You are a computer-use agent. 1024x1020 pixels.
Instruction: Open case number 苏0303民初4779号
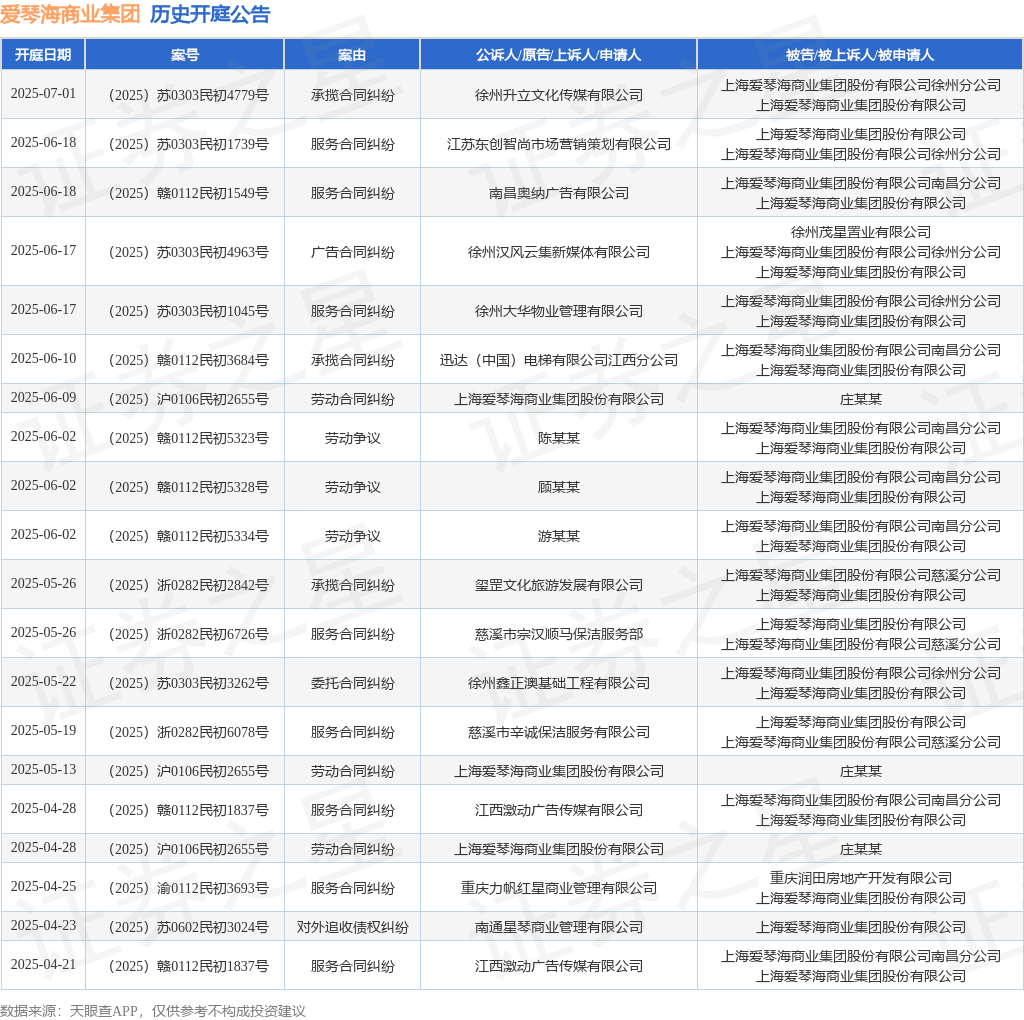(x=188, y=95)
